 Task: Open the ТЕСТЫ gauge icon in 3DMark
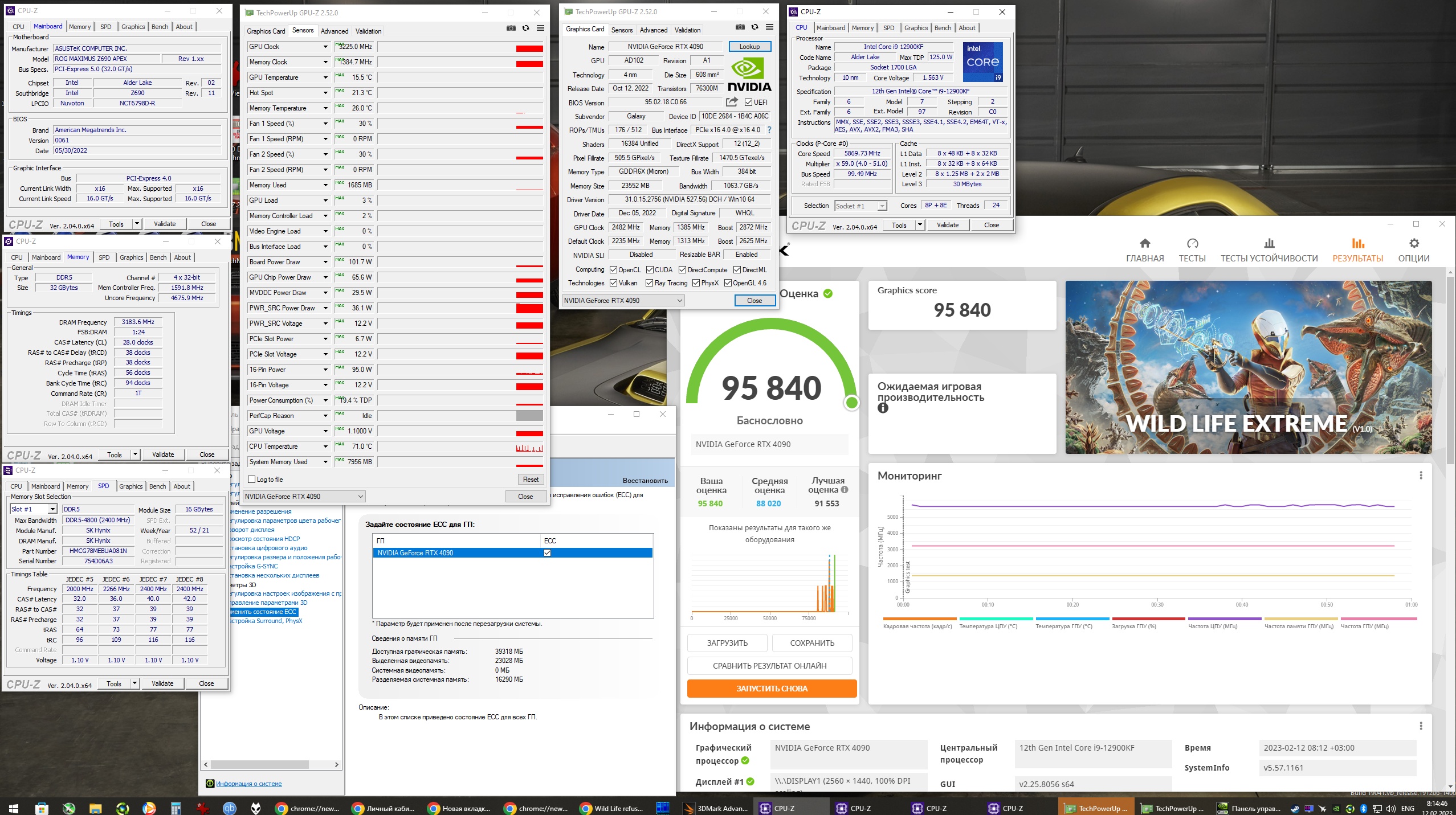[x=1192, y=243]
